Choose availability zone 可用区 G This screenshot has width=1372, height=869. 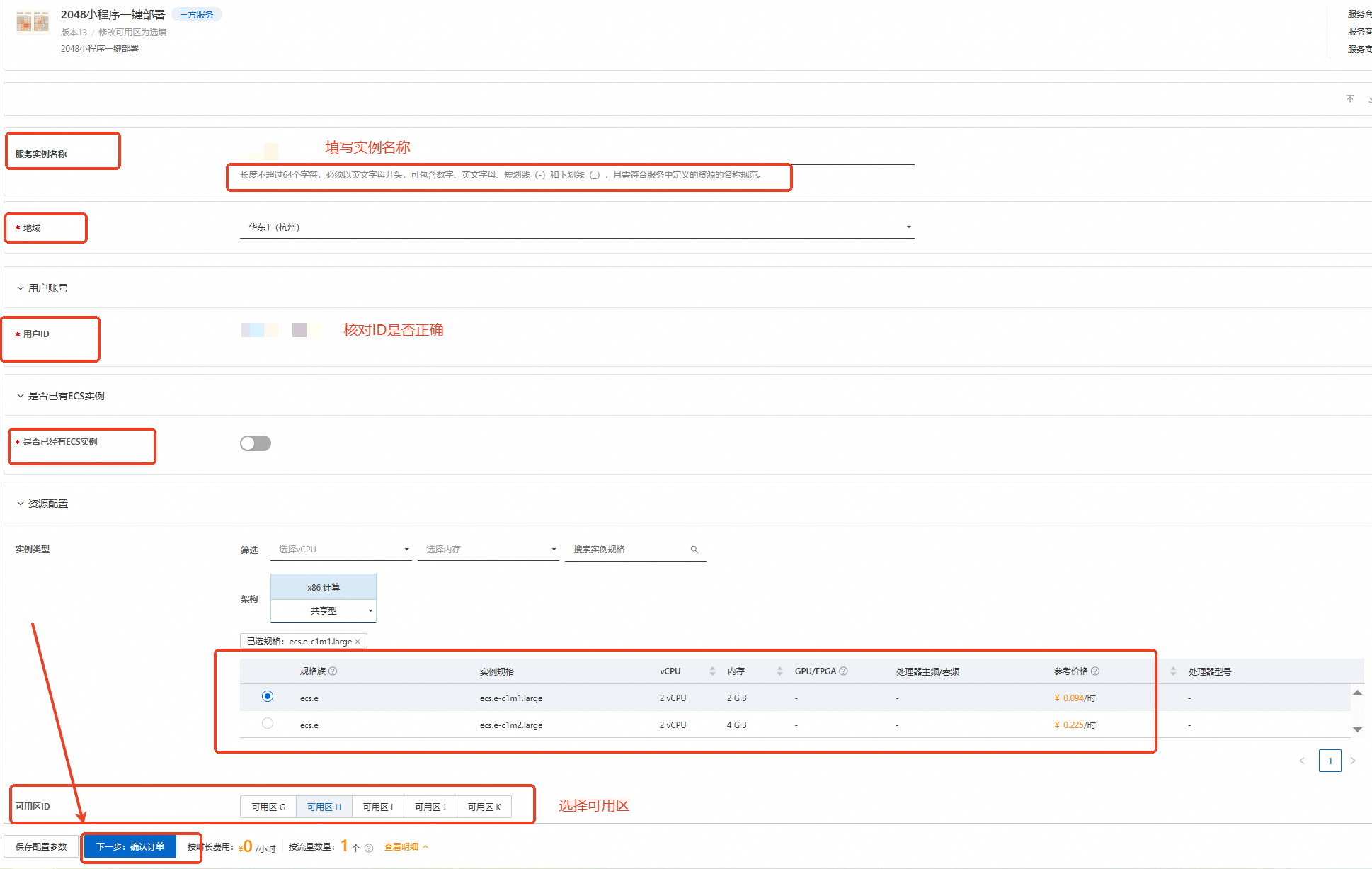click(268, 807)
